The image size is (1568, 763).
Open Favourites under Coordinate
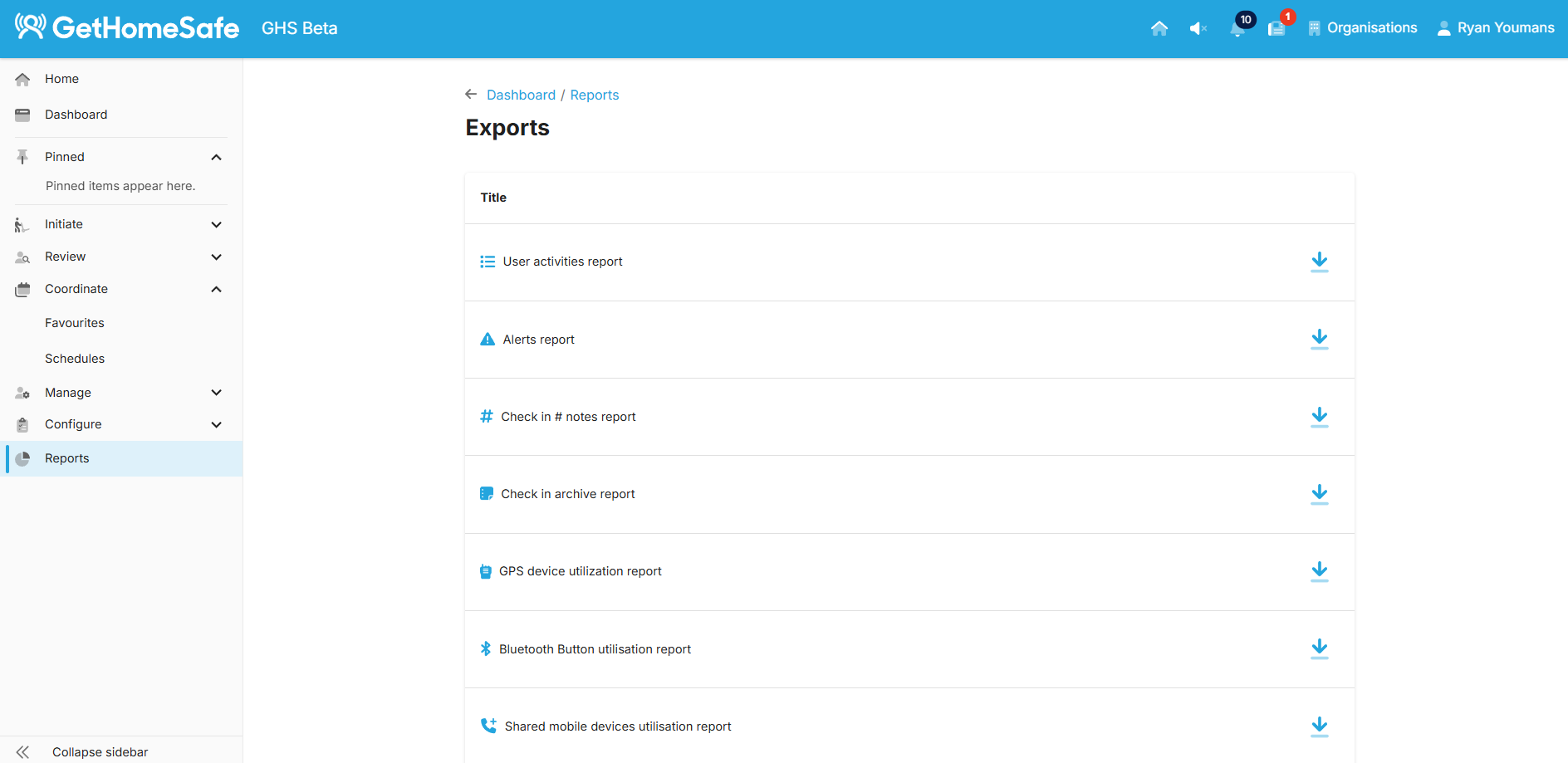click(x=75, y=323)
